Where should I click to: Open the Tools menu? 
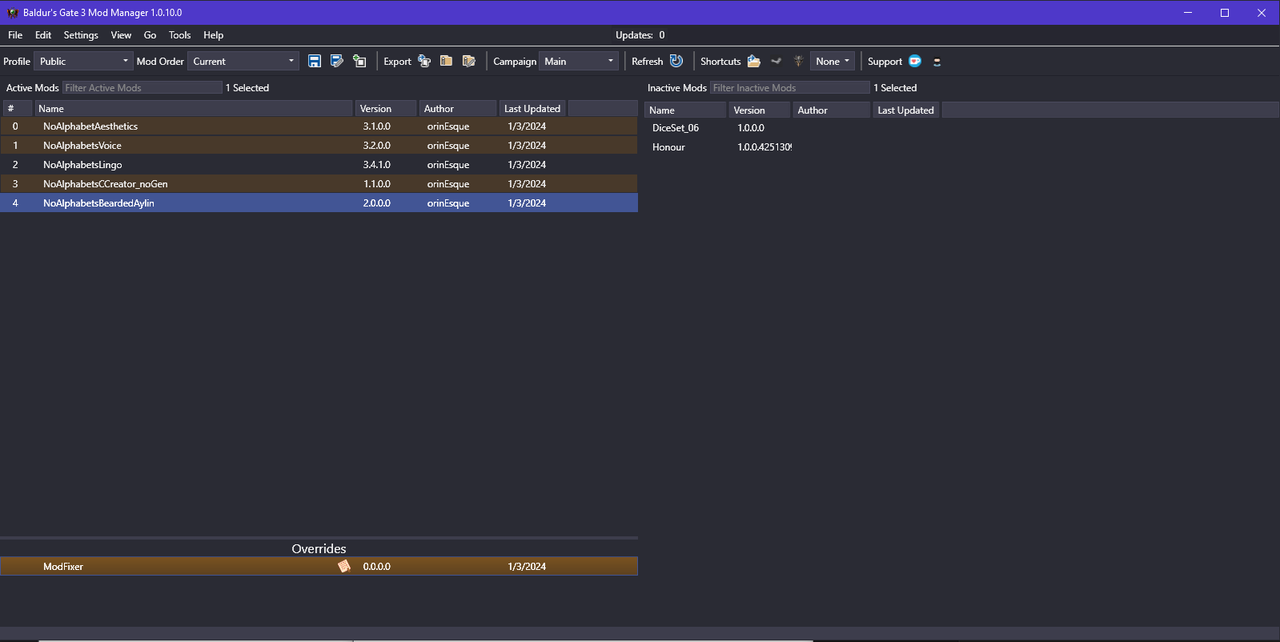180,35
